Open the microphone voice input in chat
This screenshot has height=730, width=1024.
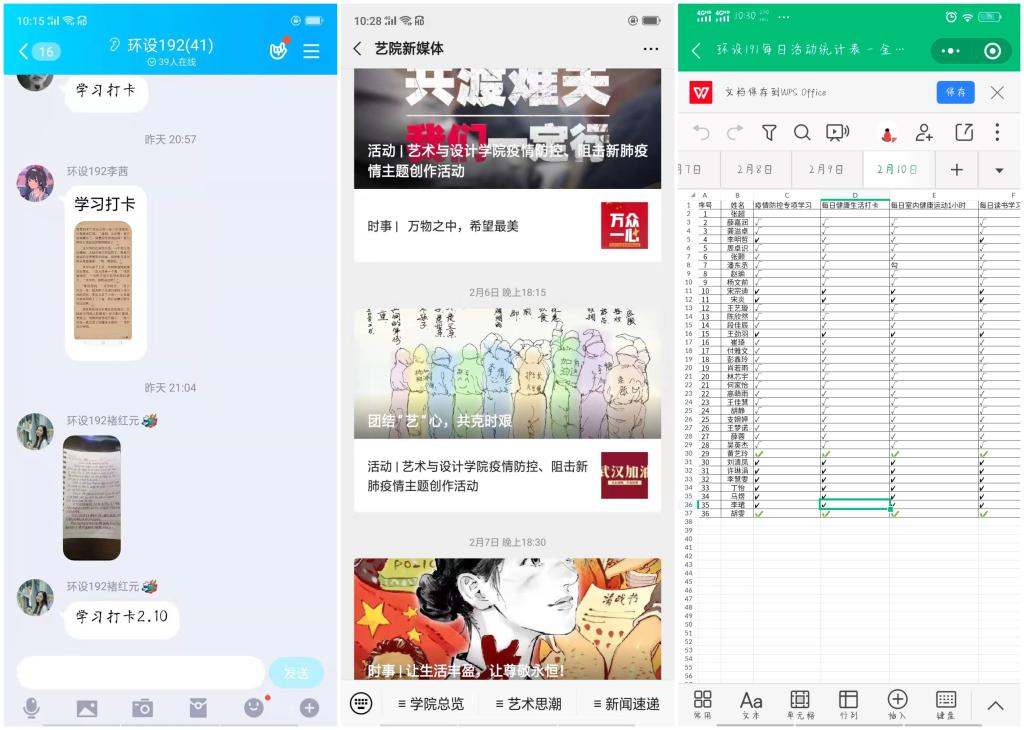pos(31,708)
